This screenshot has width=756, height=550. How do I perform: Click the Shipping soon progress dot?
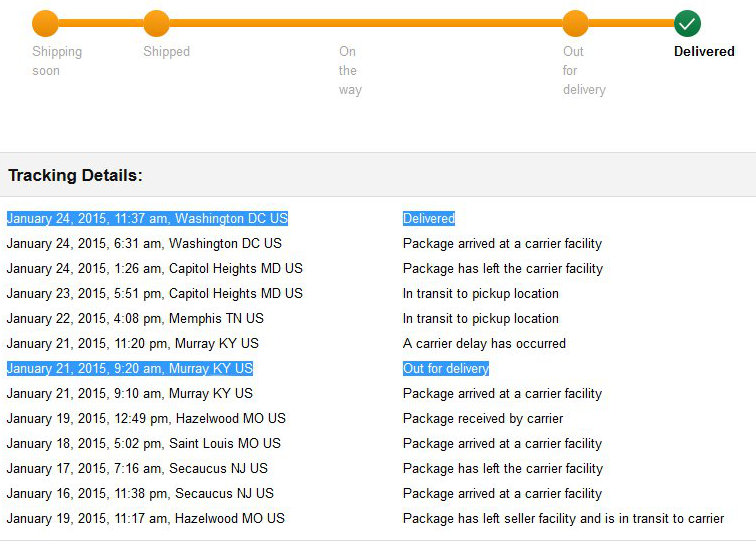[x=45, y=23]
